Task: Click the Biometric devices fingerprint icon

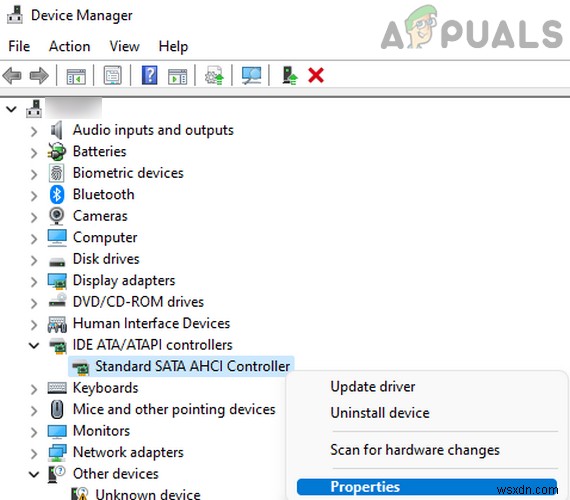Action: click(x=57, y=173)
